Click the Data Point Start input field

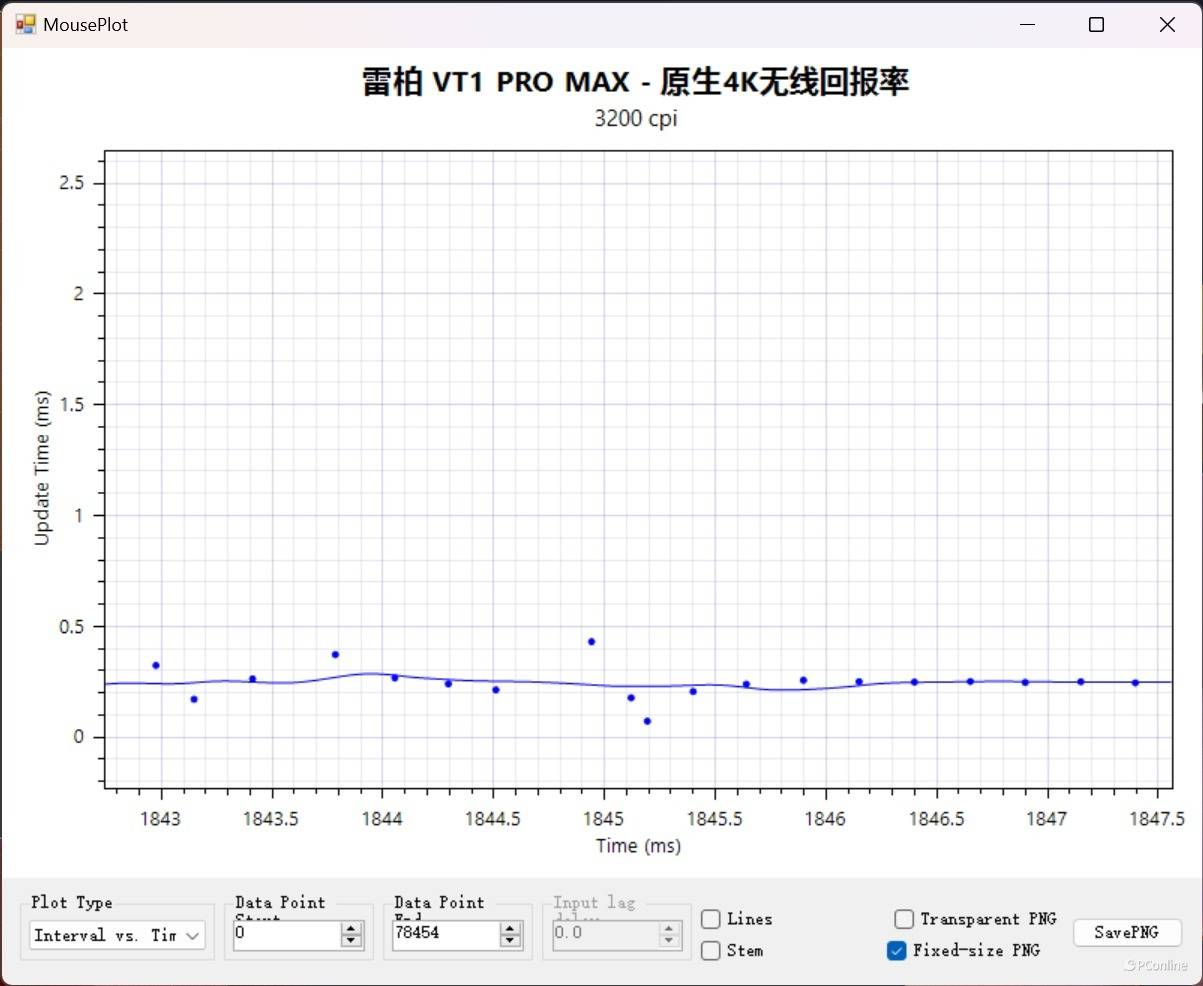[x=287, y=935]
